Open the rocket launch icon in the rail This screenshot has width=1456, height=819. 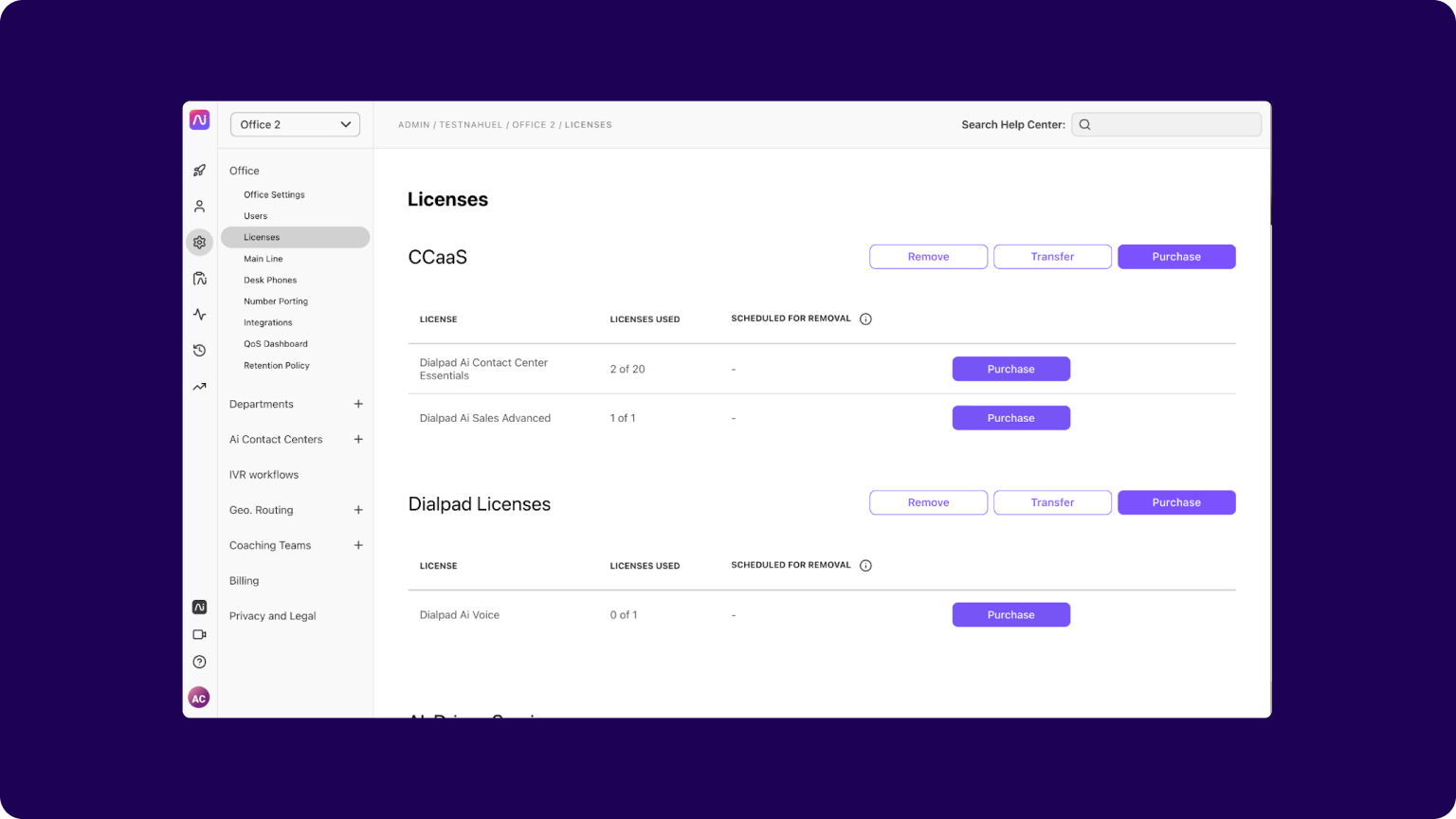coord(199,171)
